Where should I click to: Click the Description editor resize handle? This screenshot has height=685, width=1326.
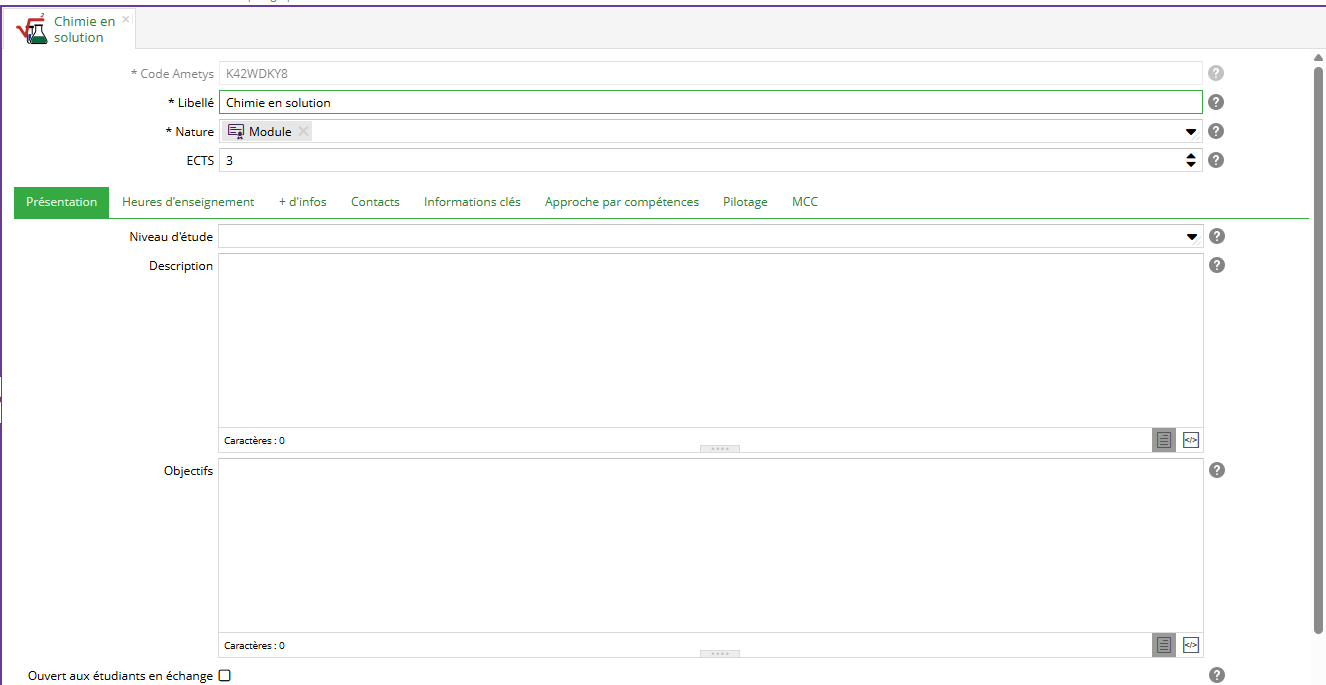719,449
